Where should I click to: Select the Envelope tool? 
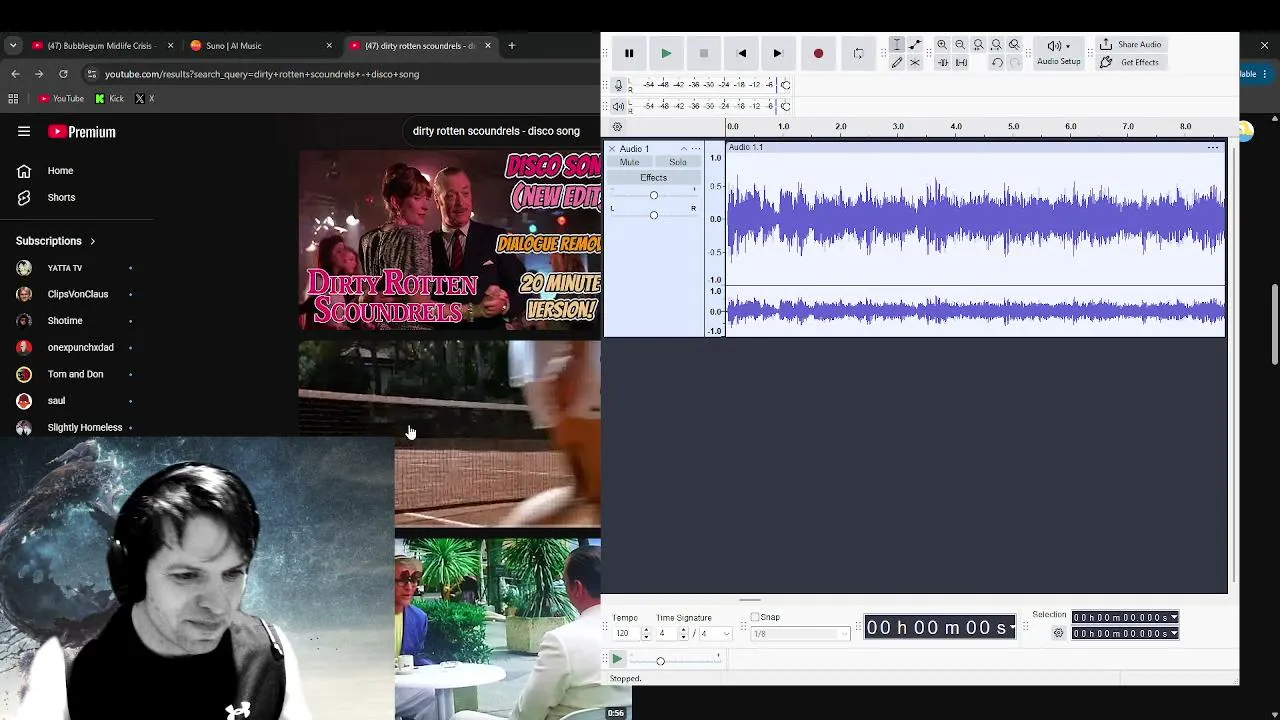(x=915, y=45)
